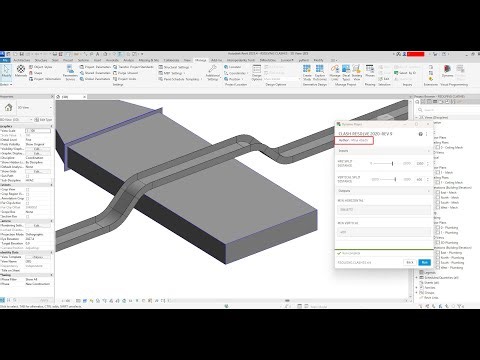This screenshot has height=360, width=480.
Task: Toggle Far Clip Active checkbox
Action: point(28,203)
